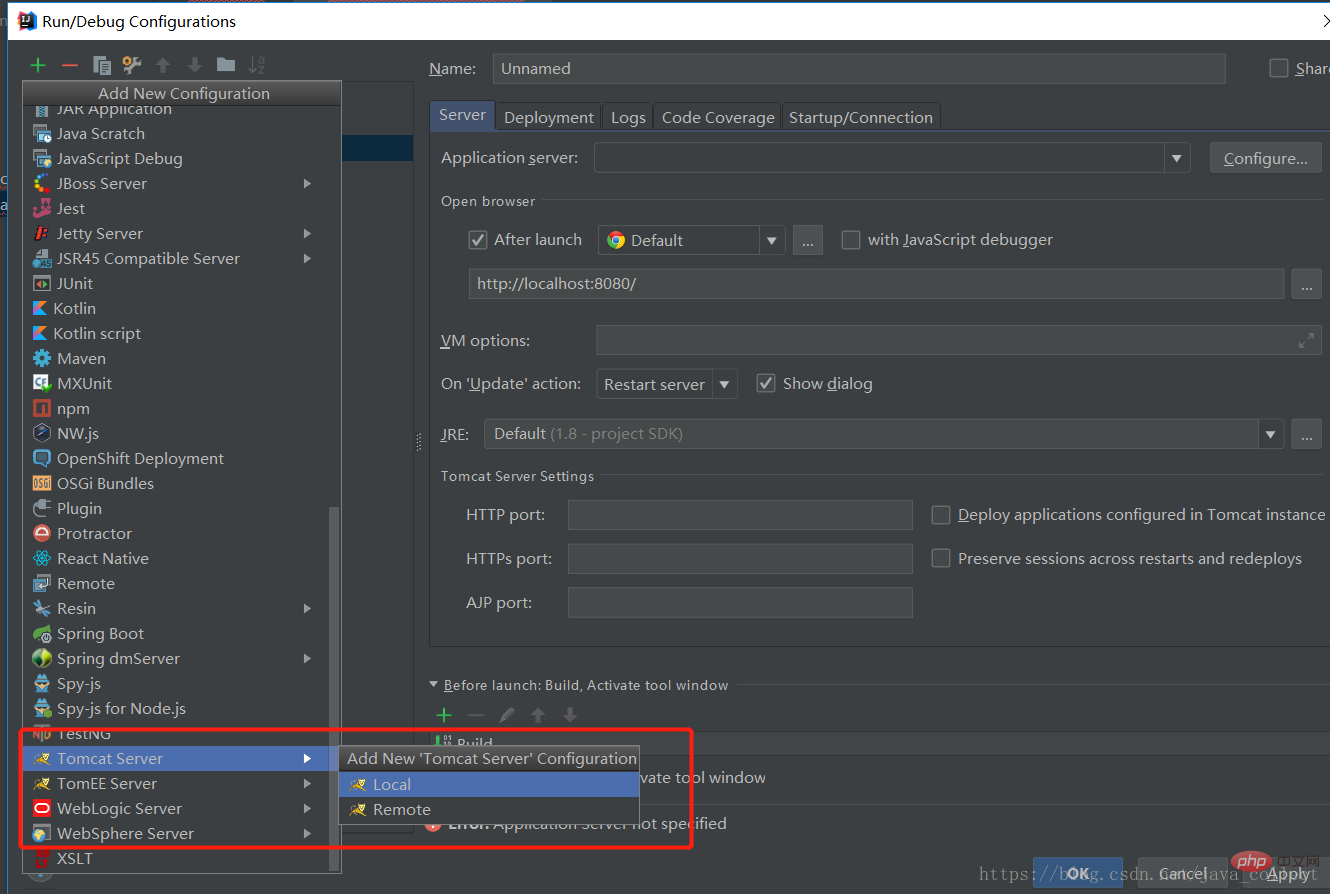Viewport: 1330px width, 894px height.
Task: Click the HTTP port input field
Action: click(x=740, y=515)
